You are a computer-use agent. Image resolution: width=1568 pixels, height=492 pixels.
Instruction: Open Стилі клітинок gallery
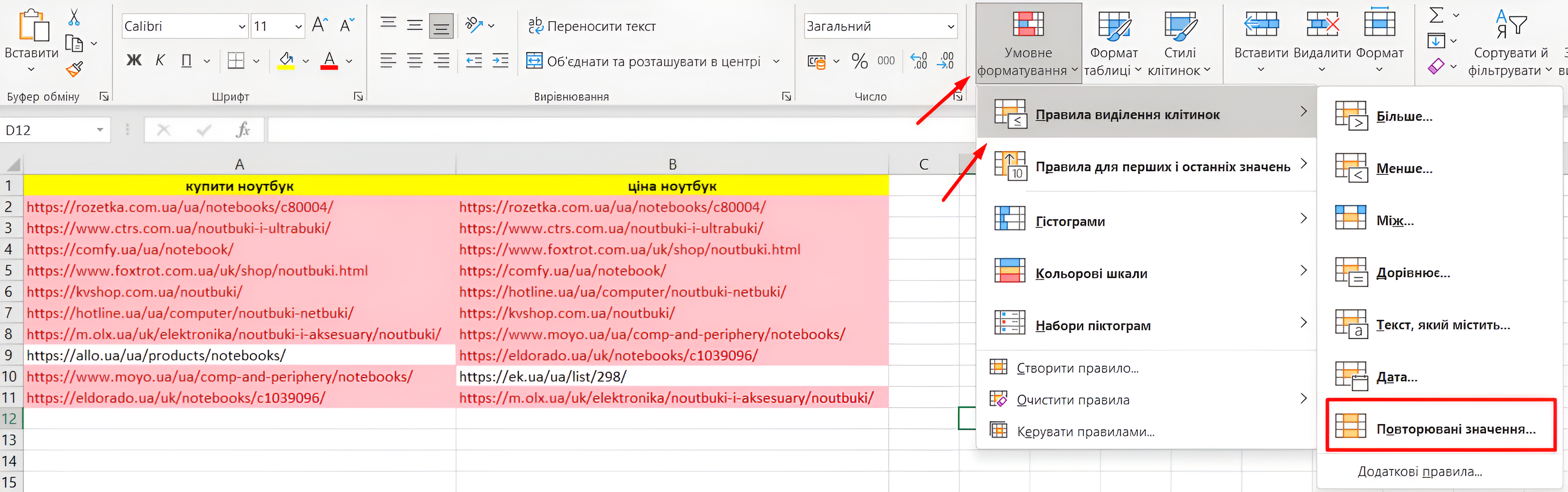1180,43
